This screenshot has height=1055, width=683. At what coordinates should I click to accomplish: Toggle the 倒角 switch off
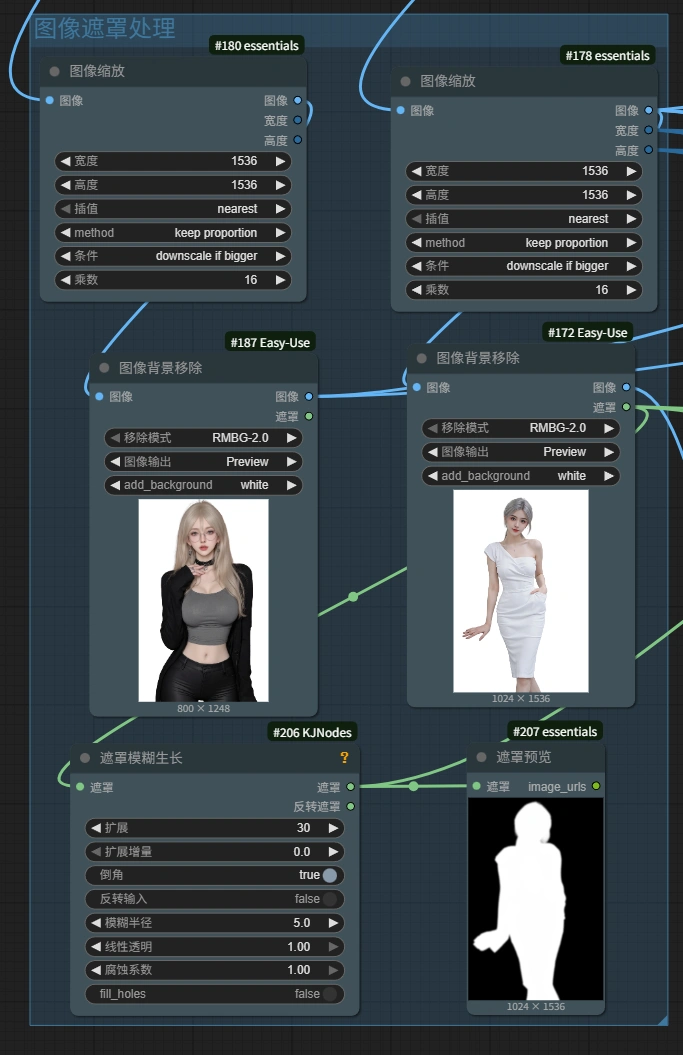tap(329, 875)
